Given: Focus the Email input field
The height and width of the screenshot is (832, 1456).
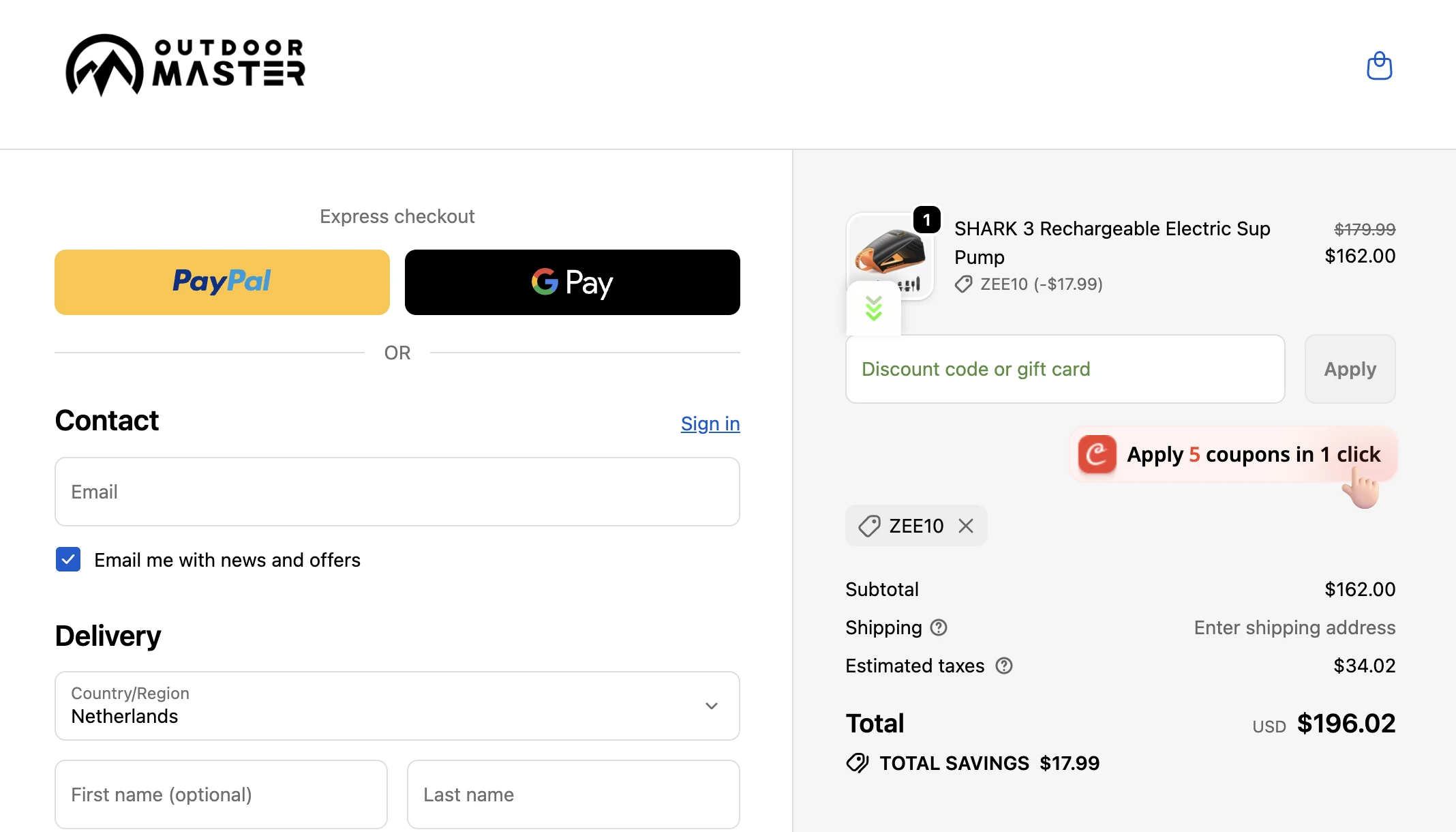Looking at the screenshot, I should [397, 492].
